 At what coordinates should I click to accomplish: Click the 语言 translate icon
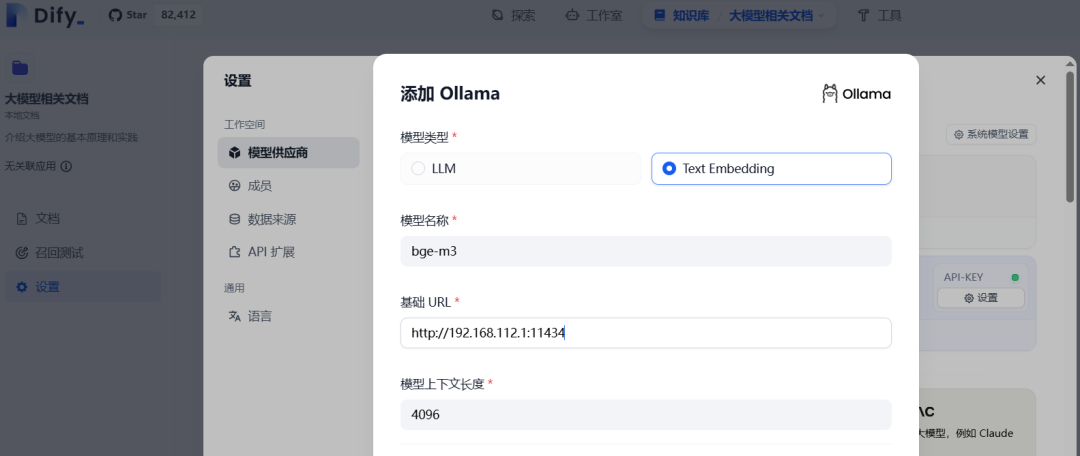235,316
